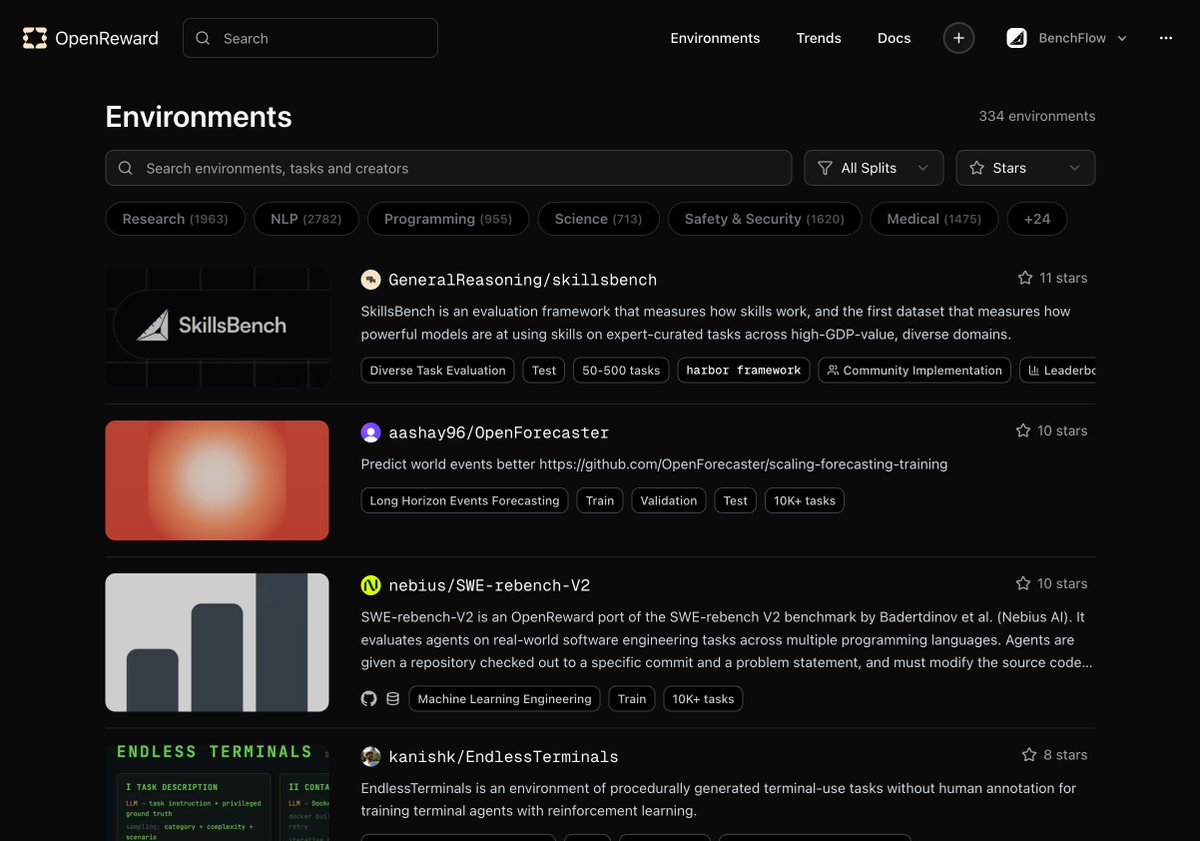
Task: Open the Trends nav item
Action: (x=819, y=38)
